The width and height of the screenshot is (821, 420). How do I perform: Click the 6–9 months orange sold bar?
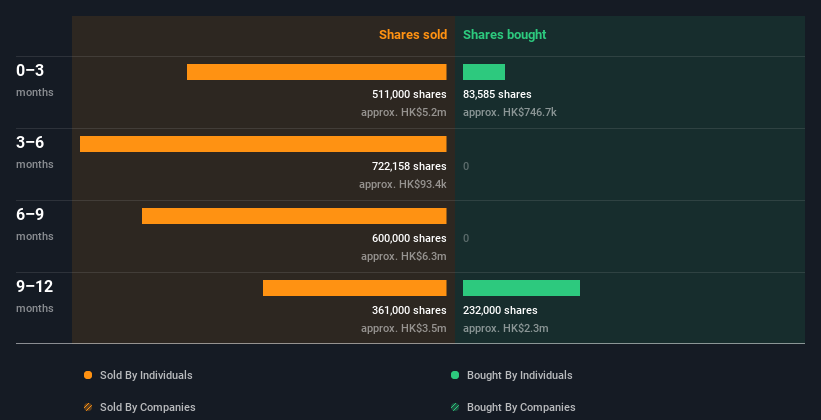(294, 216)
